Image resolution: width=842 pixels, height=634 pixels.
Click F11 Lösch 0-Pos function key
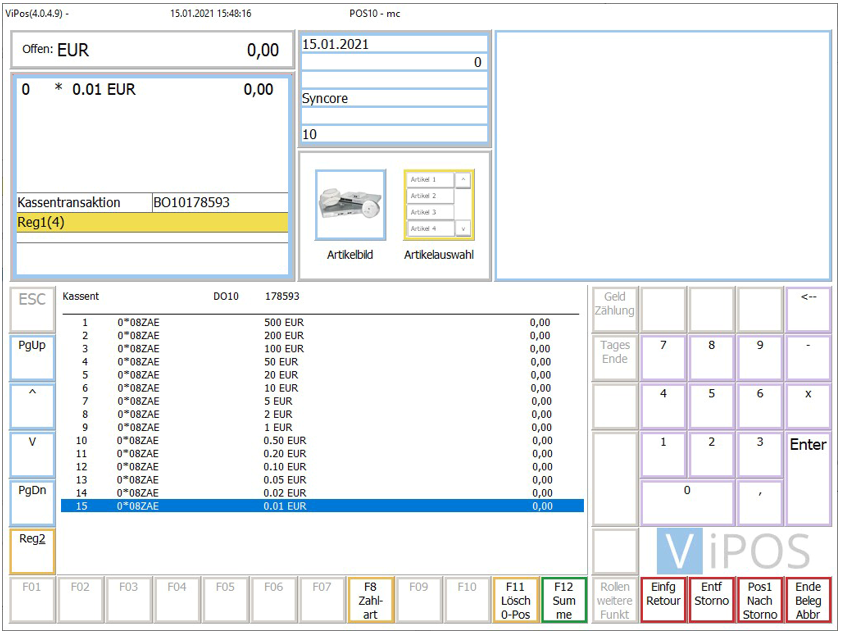pos(515,600)
